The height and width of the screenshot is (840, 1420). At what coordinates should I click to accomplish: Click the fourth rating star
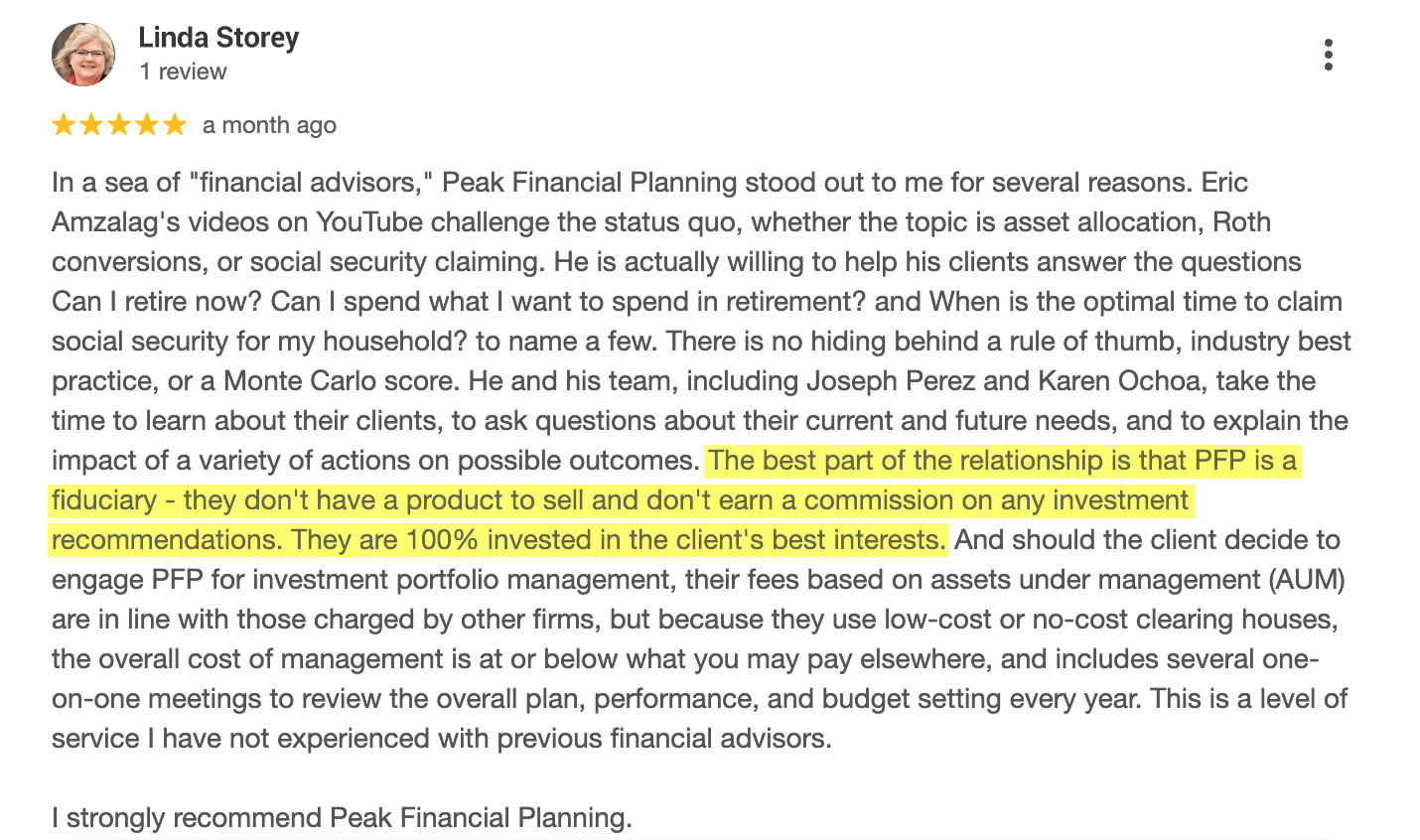pyautogui.click(x=147, y=125)
